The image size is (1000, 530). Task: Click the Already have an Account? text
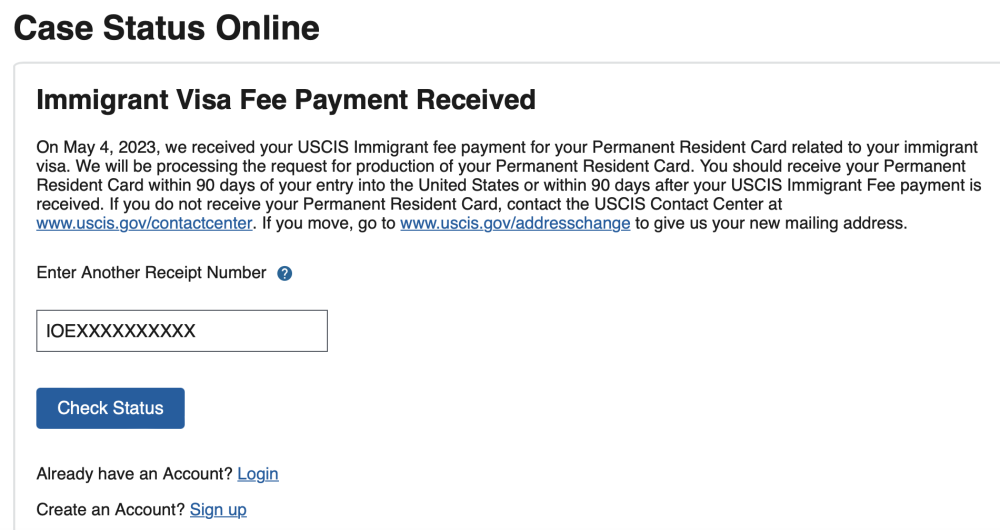[x=135, y=474]
